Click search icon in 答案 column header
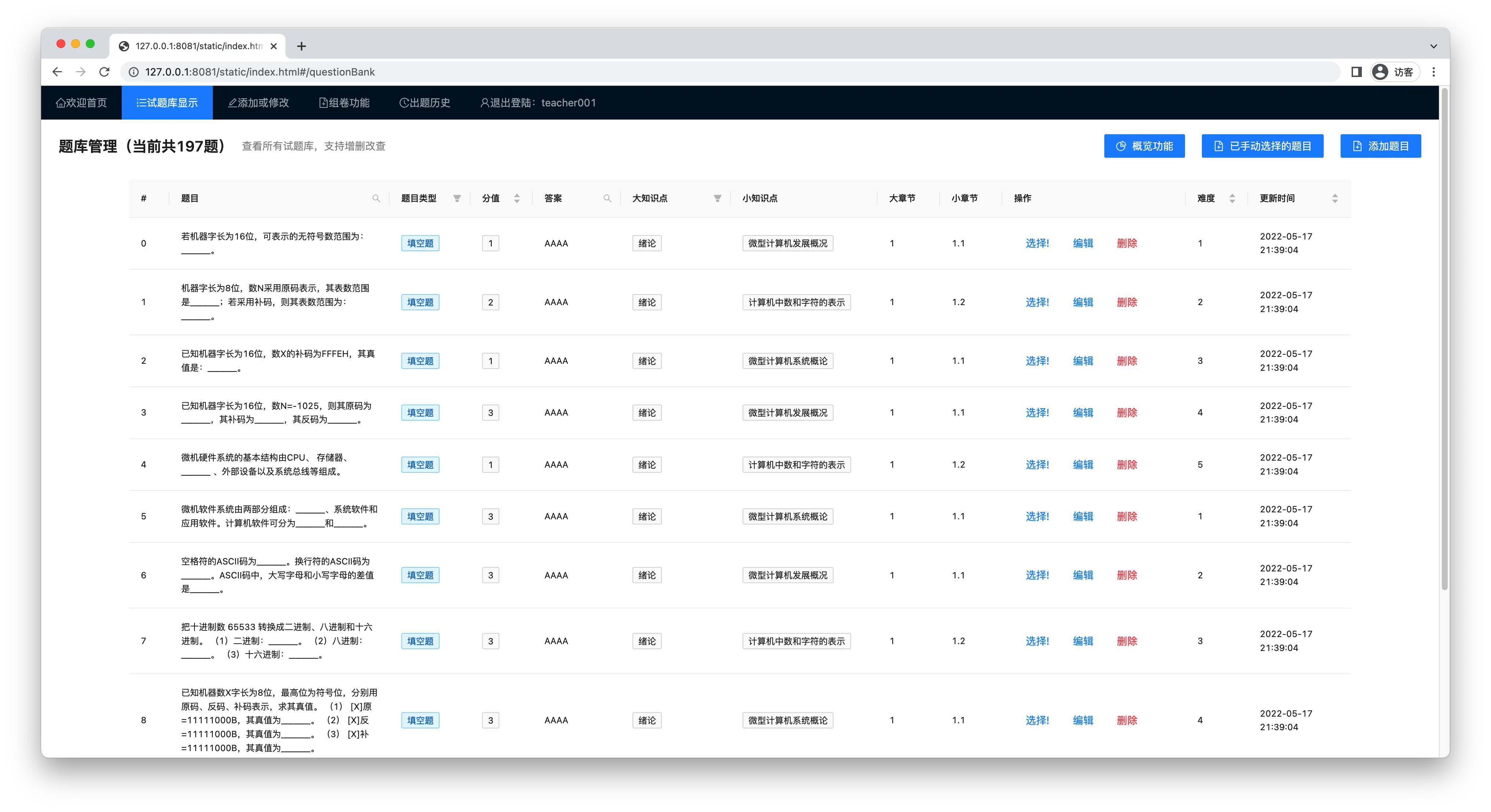The width and height of the screenshot is (1491, 812). coord(607,198)
